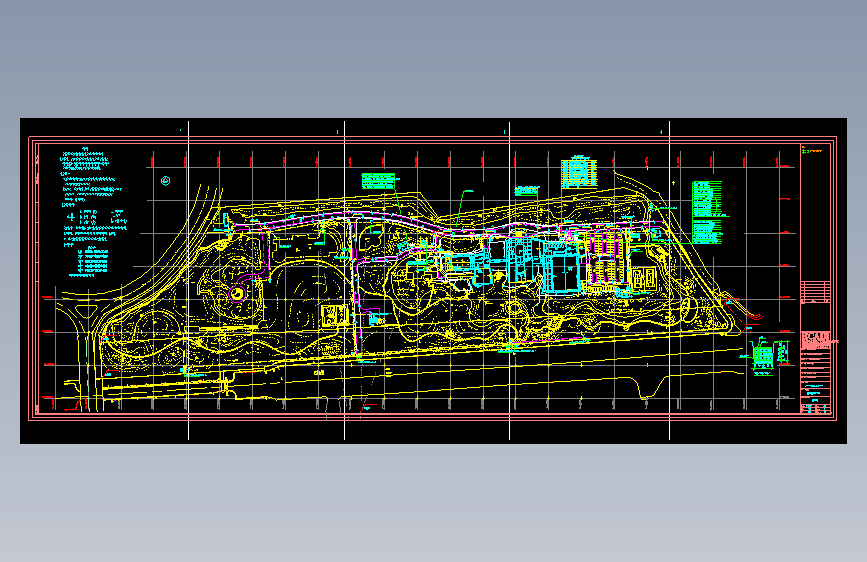This screenshot has width=867, height=562.
Task: Select the triangular traffic island at the road junction
Action: click(x=86, y=312)
